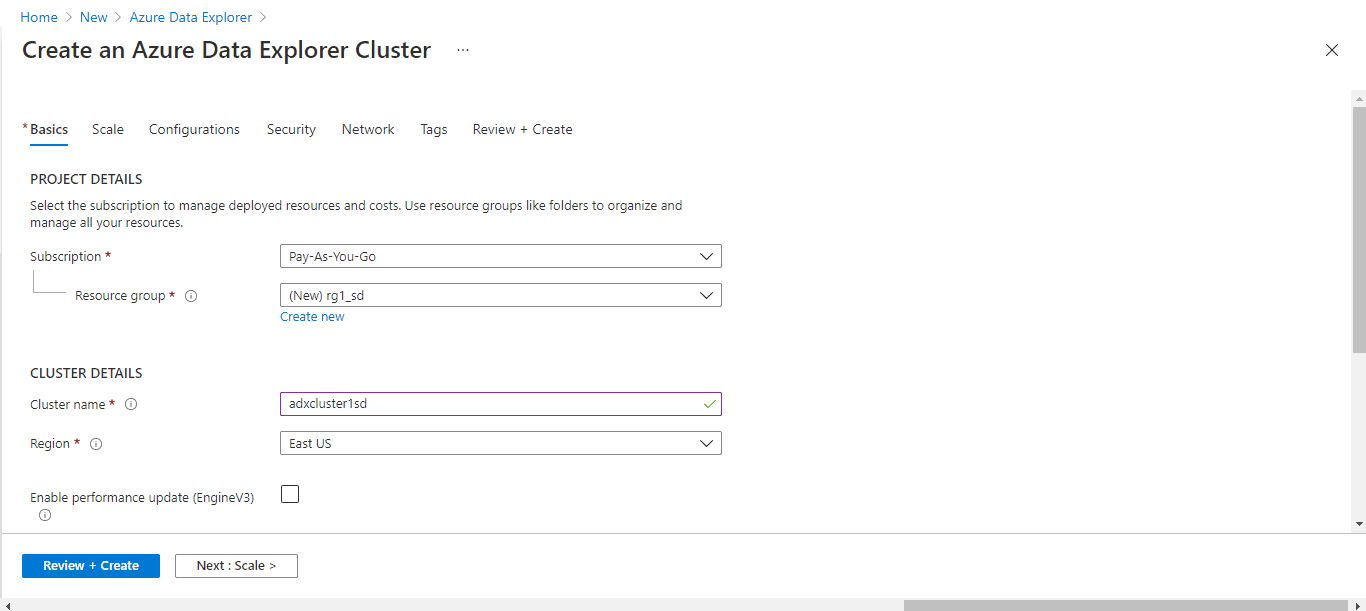Go to the Tags tab
This screenshot has width=1366, height=611.
coord(434,129)
